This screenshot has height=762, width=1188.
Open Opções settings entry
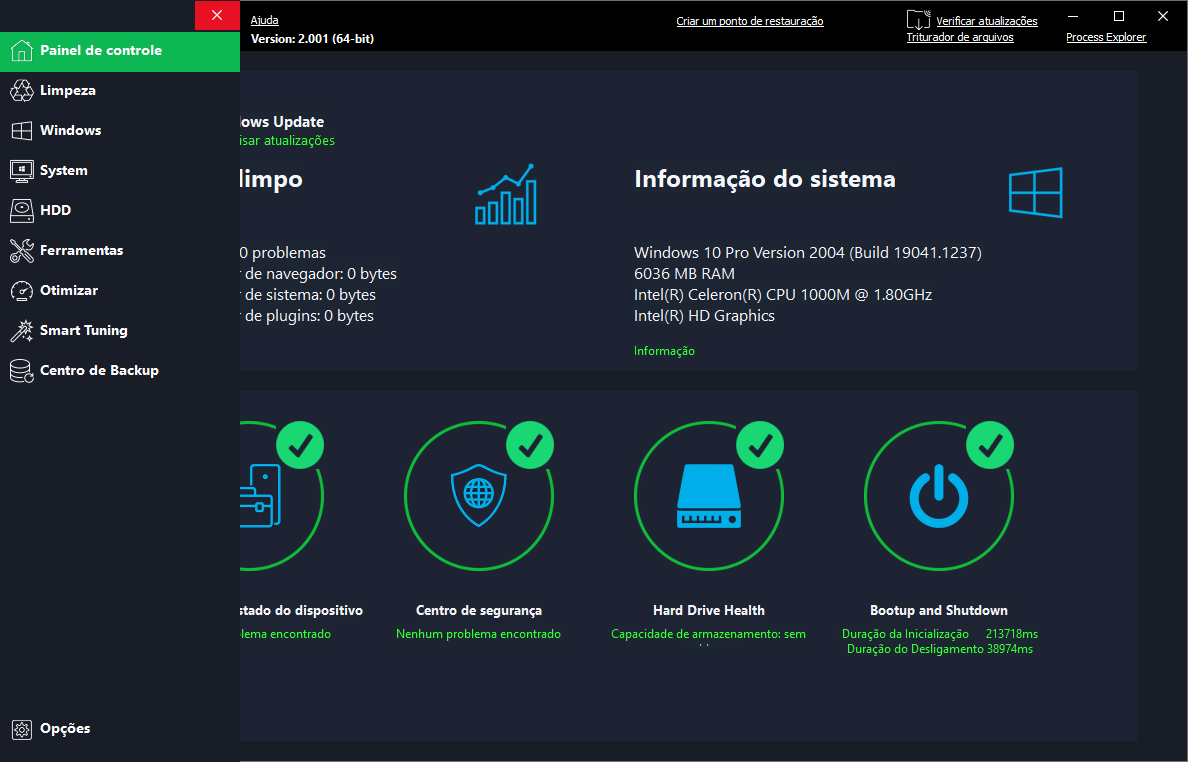[x=120, y=729]
